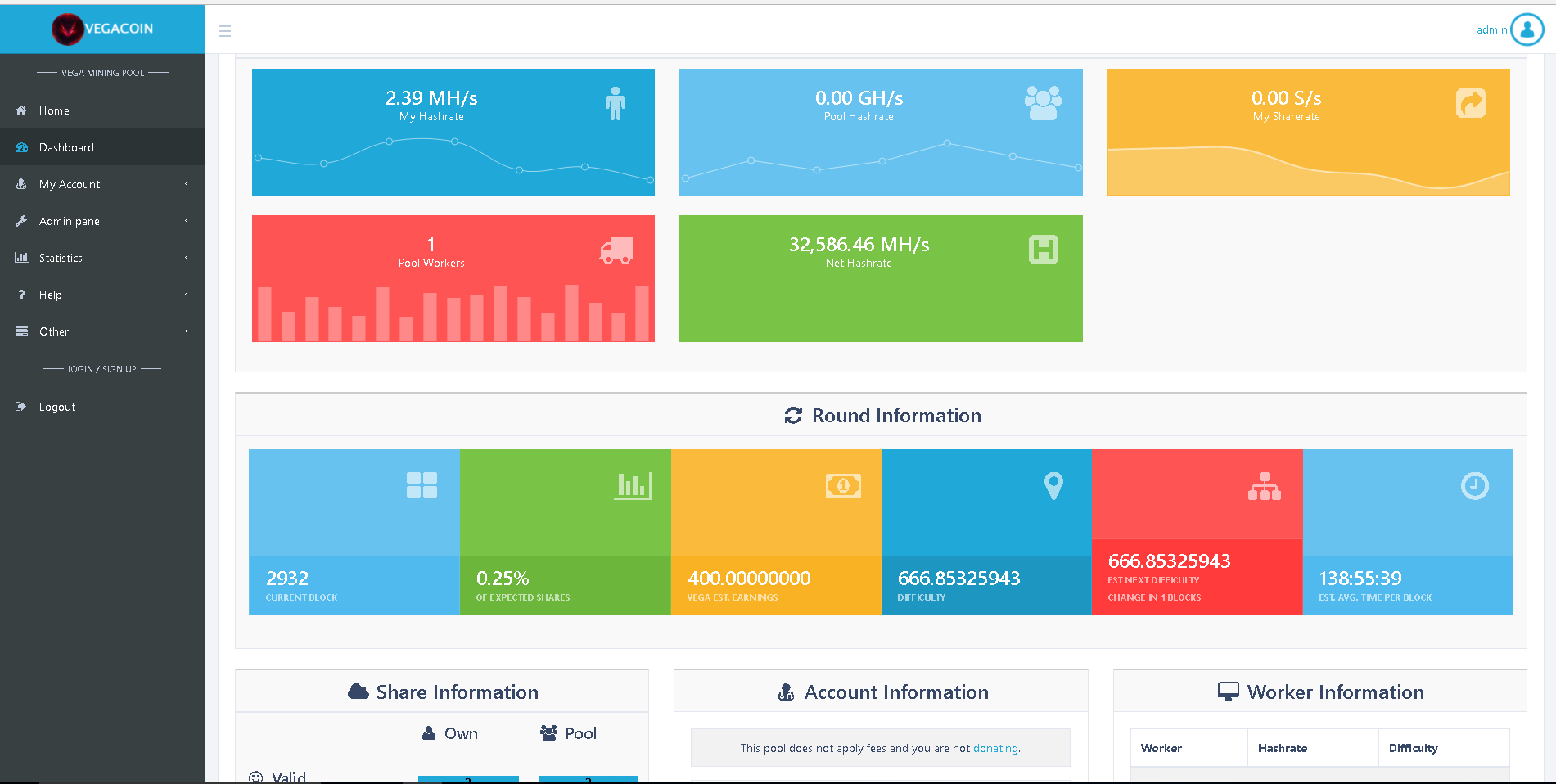Click the 400.00000000 Vega earnings value
Image resolution: width=1556 pixels, height=784 pixels.
click(x=749, y=579)
